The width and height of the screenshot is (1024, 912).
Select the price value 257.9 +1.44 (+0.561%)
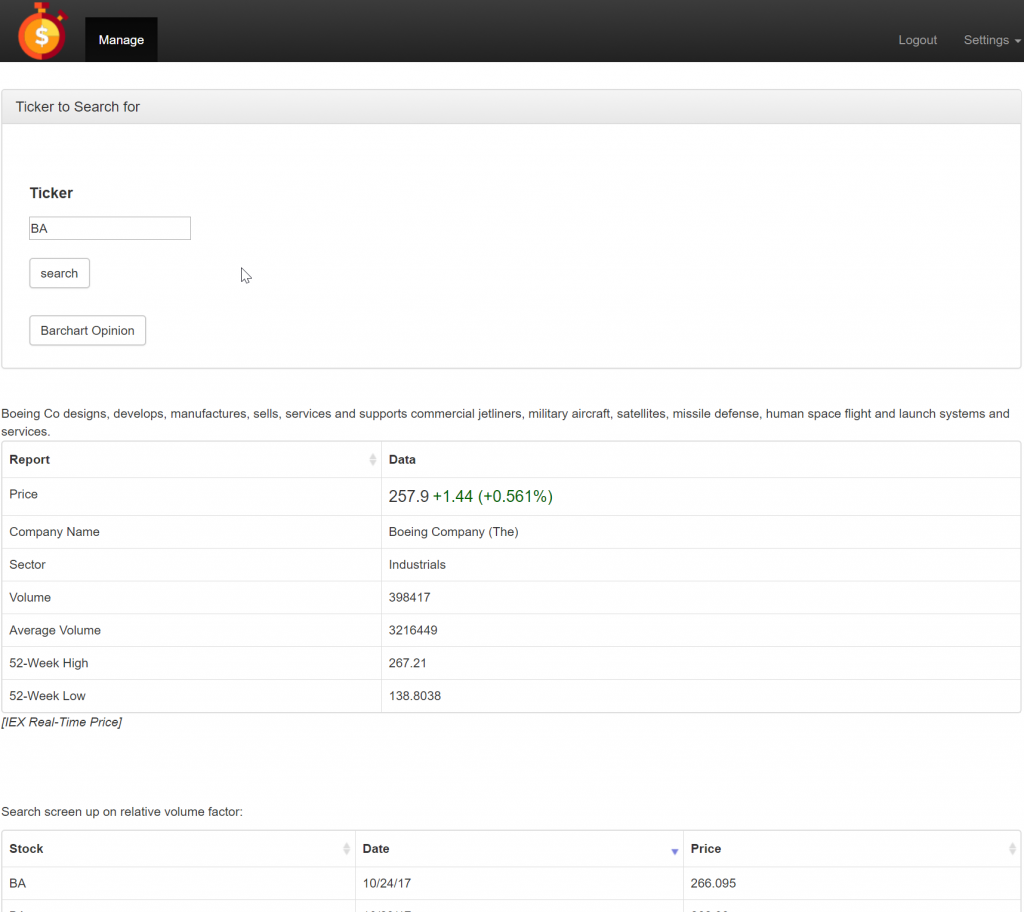pos(470,497)
